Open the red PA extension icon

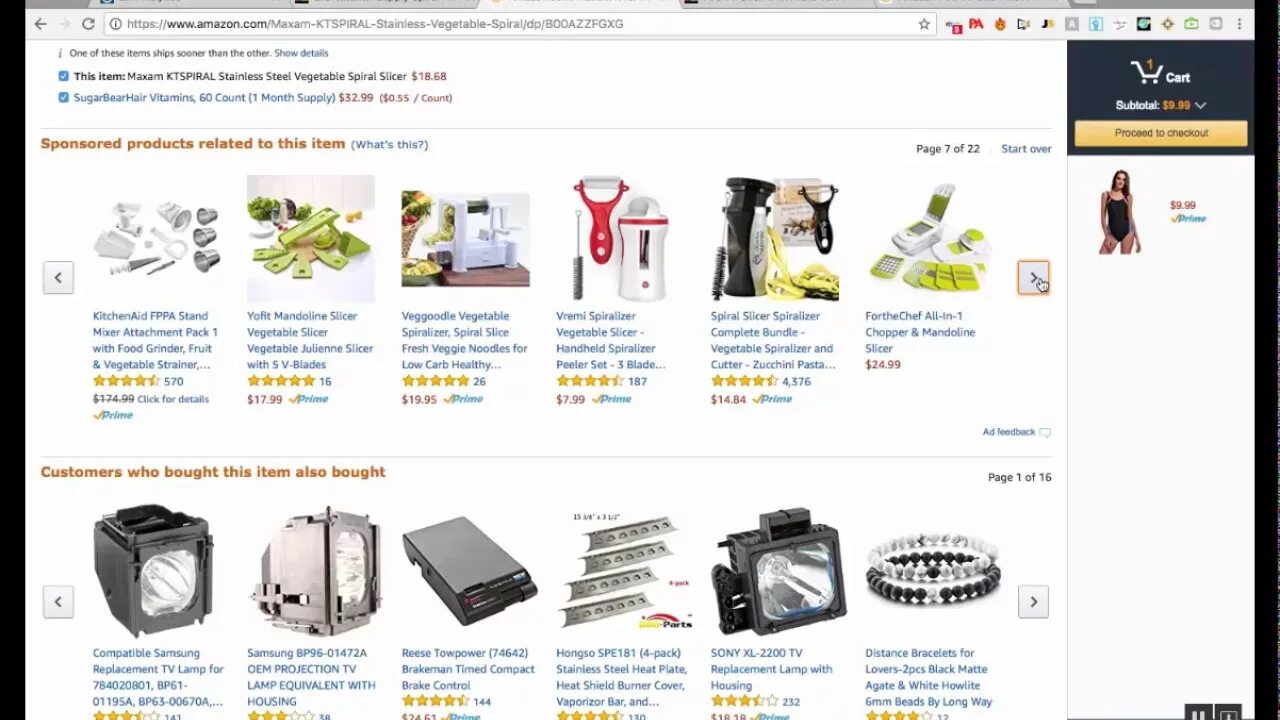976,24
